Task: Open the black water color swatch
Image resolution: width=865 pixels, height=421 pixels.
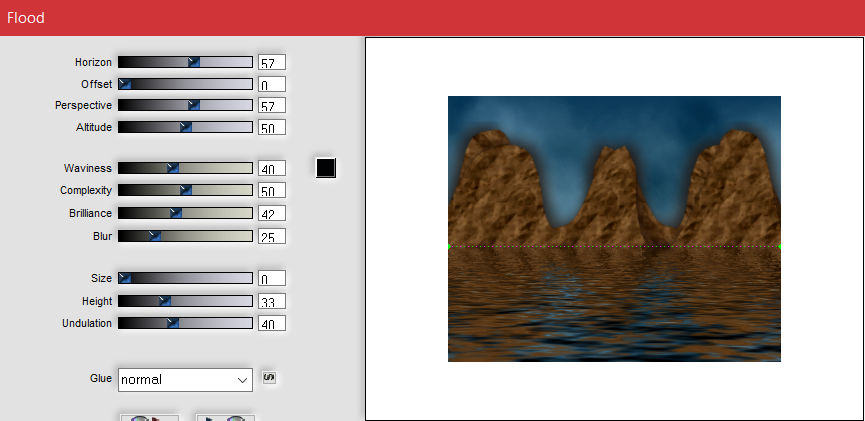Action: pos(325,168)
